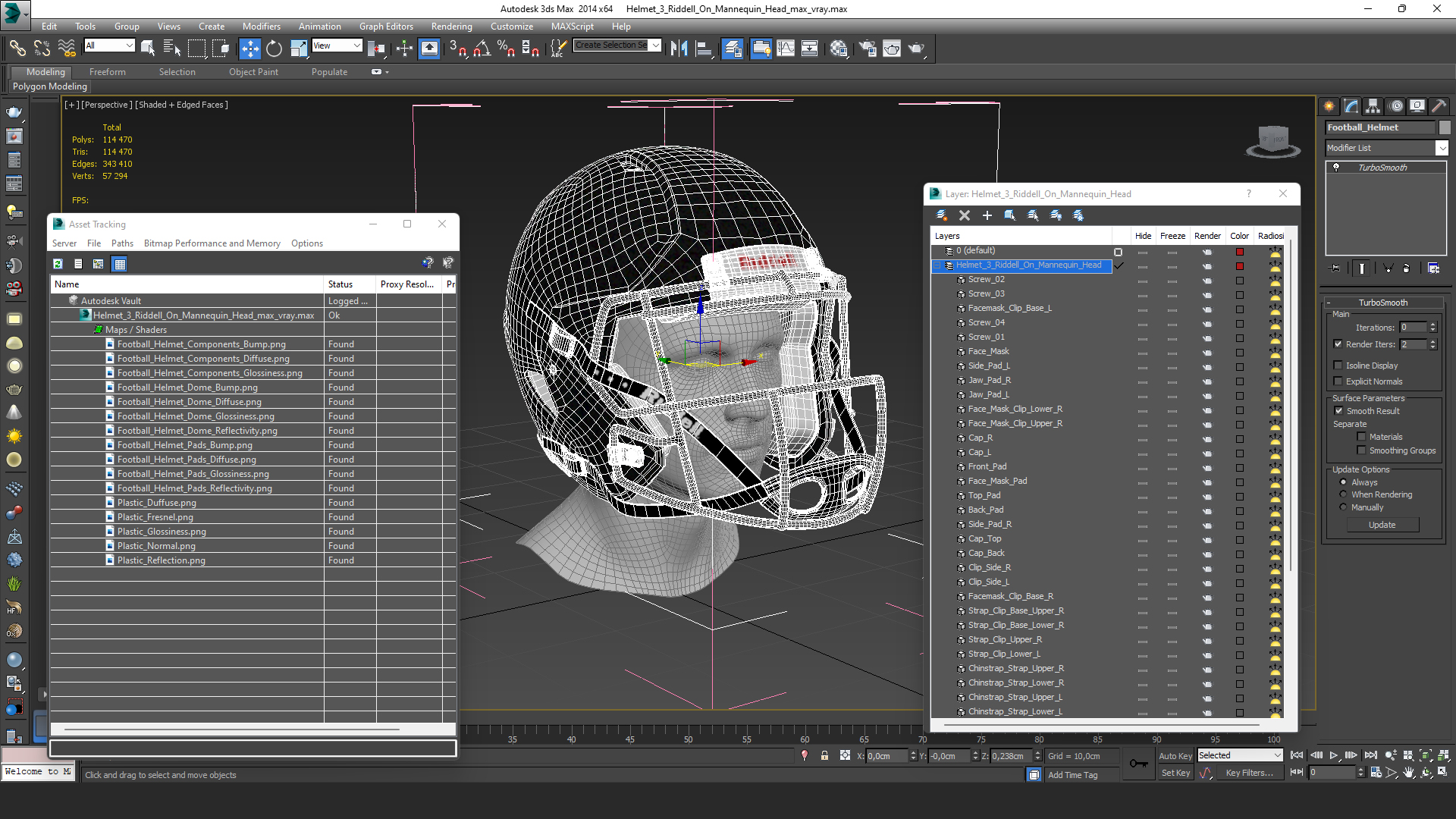Click the Align tool icon

pyautogui.click(x=704, y=49)
